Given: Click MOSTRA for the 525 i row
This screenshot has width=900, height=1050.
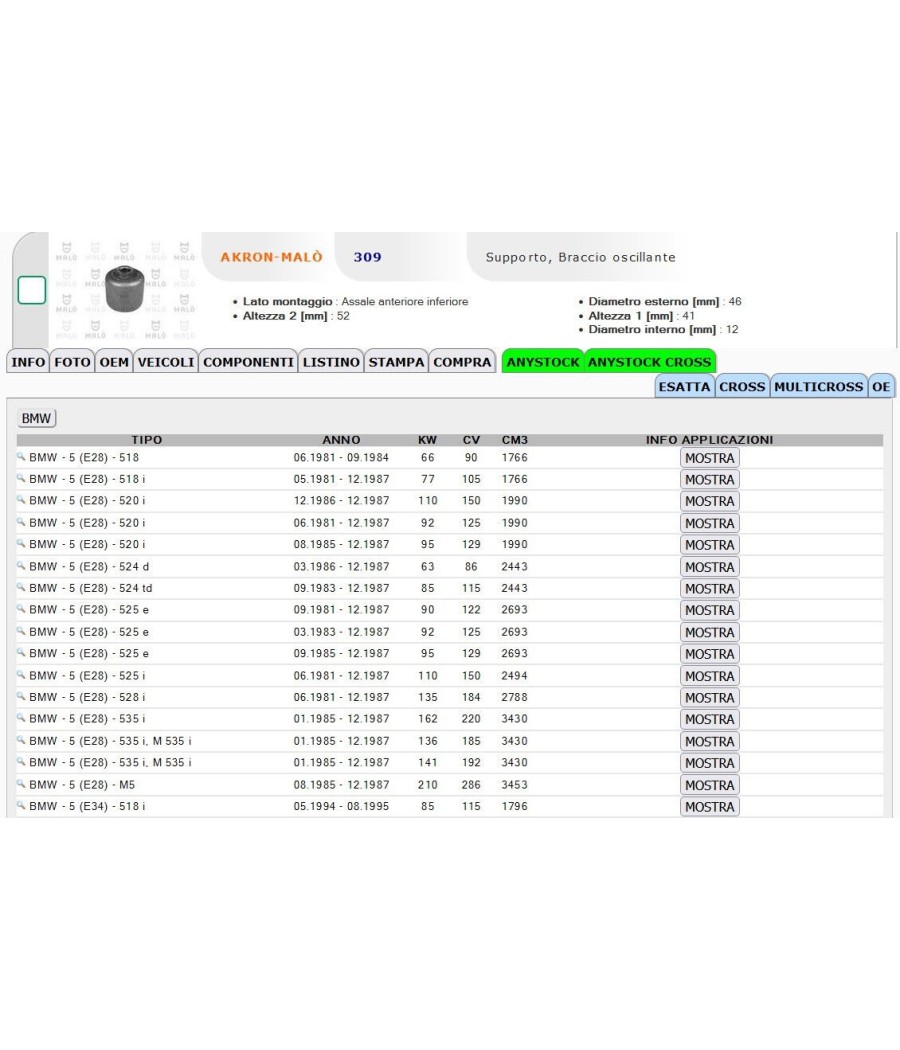Looking at the screenshot, I should click(x=710, y=676).
